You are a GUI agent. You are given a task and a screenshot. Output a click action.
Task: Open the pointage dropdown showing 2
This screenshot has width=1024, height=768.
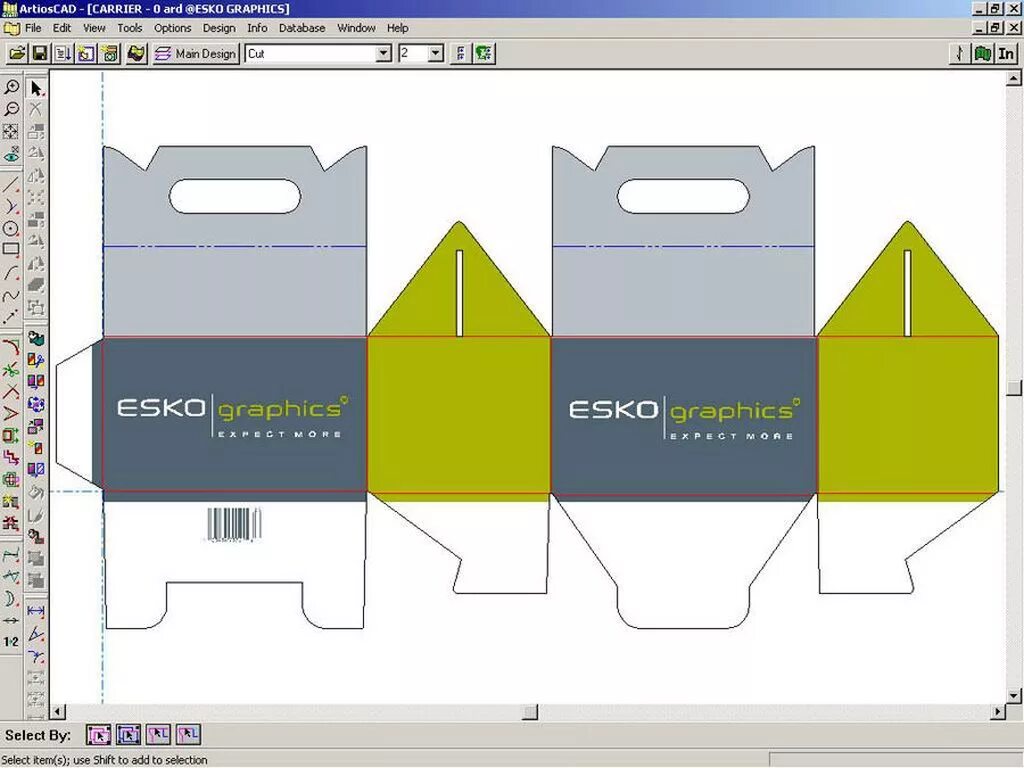[x=436, y=54]
